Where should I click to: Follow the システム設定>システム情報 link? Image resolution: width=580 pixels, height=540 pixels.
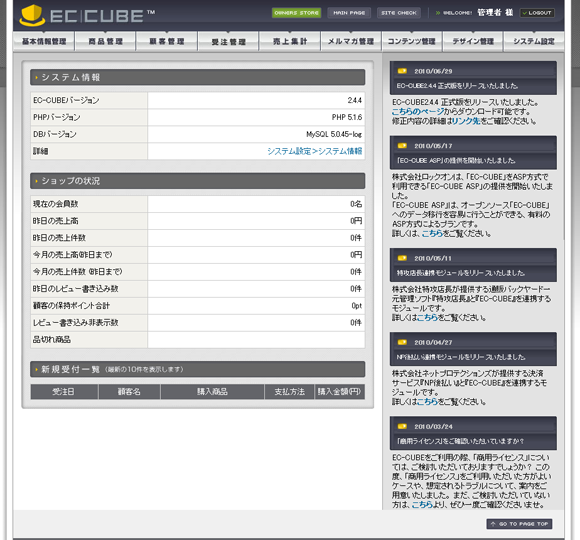point(314,151)
